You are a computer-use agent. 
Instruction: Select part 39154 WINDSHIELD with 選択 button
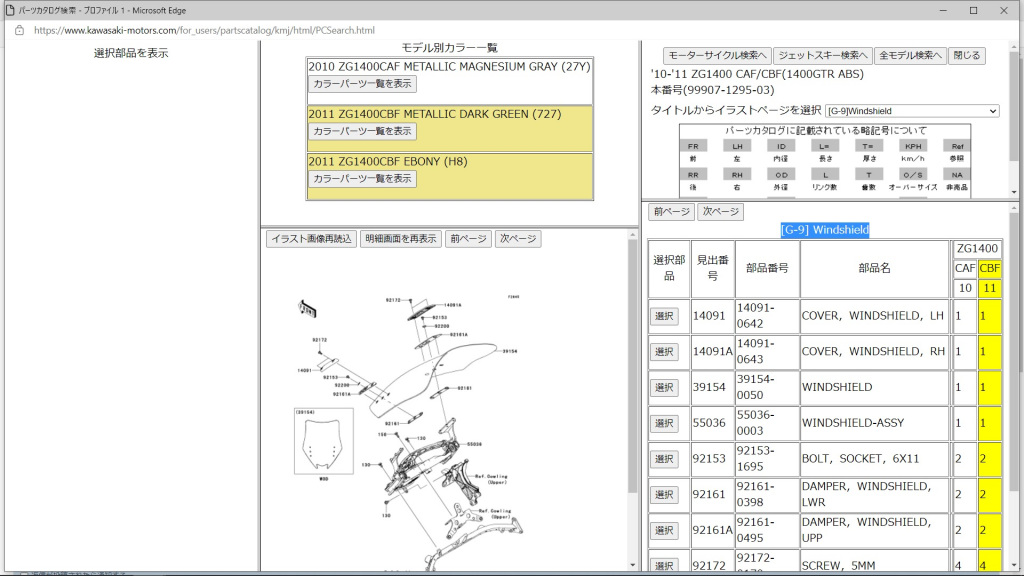pyautogui.click(x=664, y=388)
